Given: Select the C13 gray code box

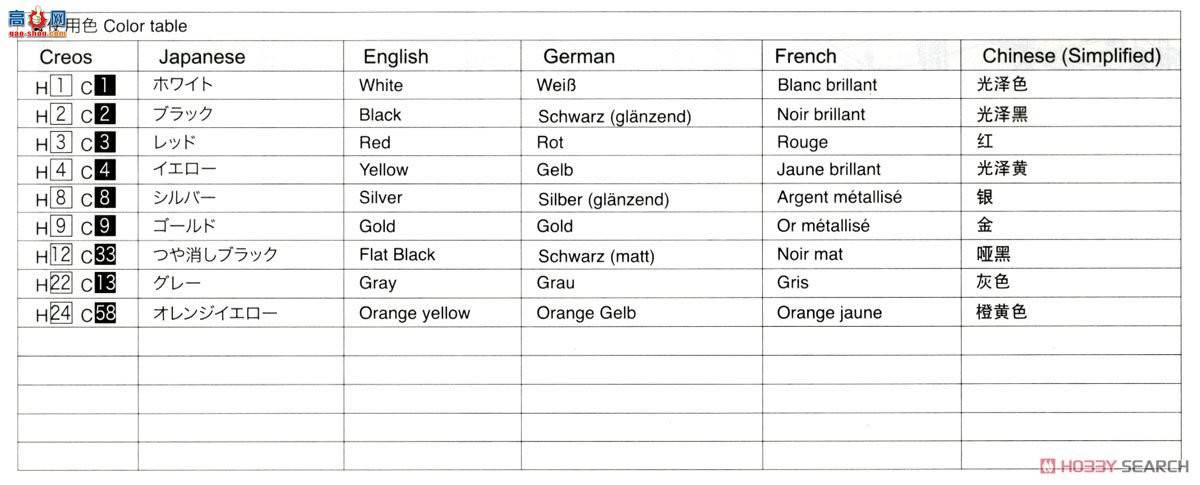Looking at the screenshot, I should pyautogui.click(x=105, y=284).
